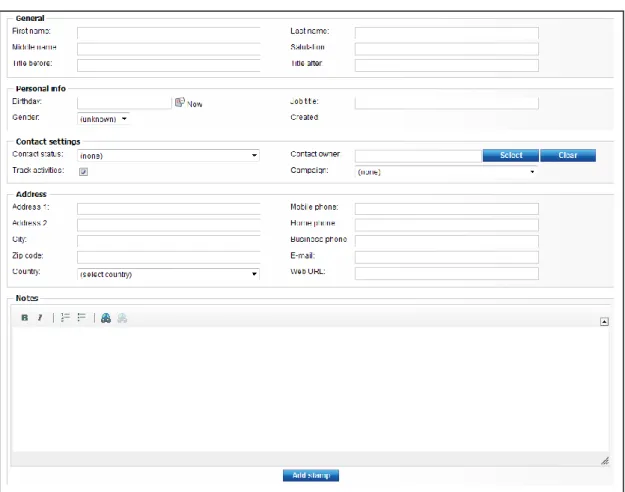
Task: Click the Created label
Action: [x=304, y=117]
